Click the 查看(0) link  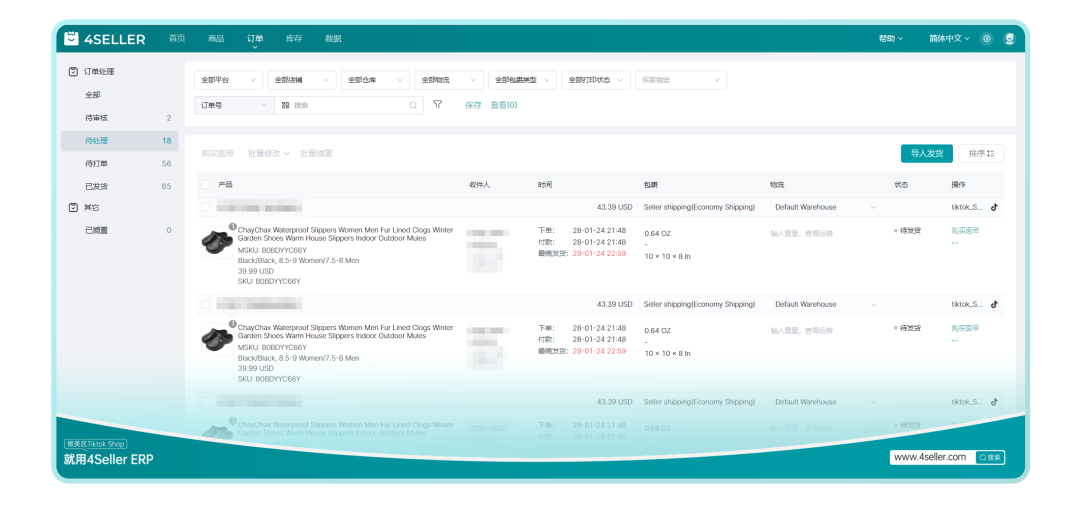pyautogui.click(x=503, y=105)
